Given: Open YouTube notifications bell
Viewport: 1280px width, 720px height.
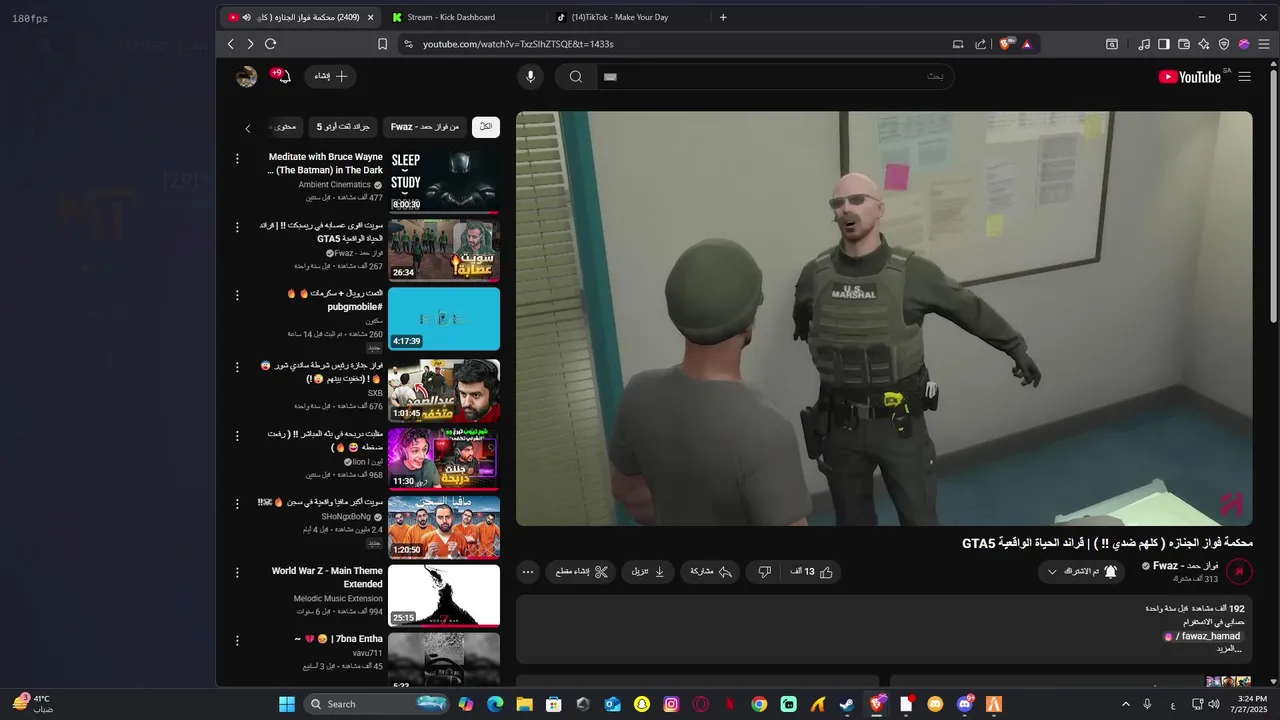Looking at the screenshot, I should [x=285, y=77].
